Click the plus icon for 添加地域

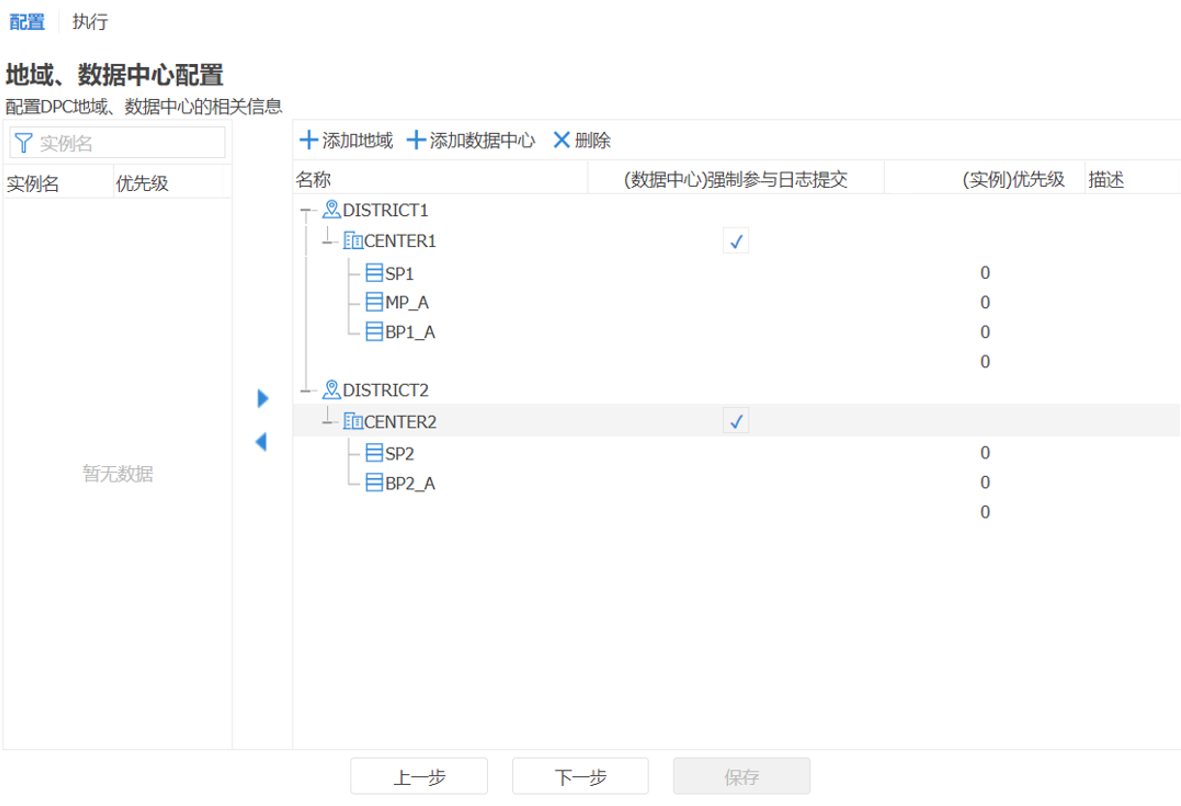tap(310, 141)
